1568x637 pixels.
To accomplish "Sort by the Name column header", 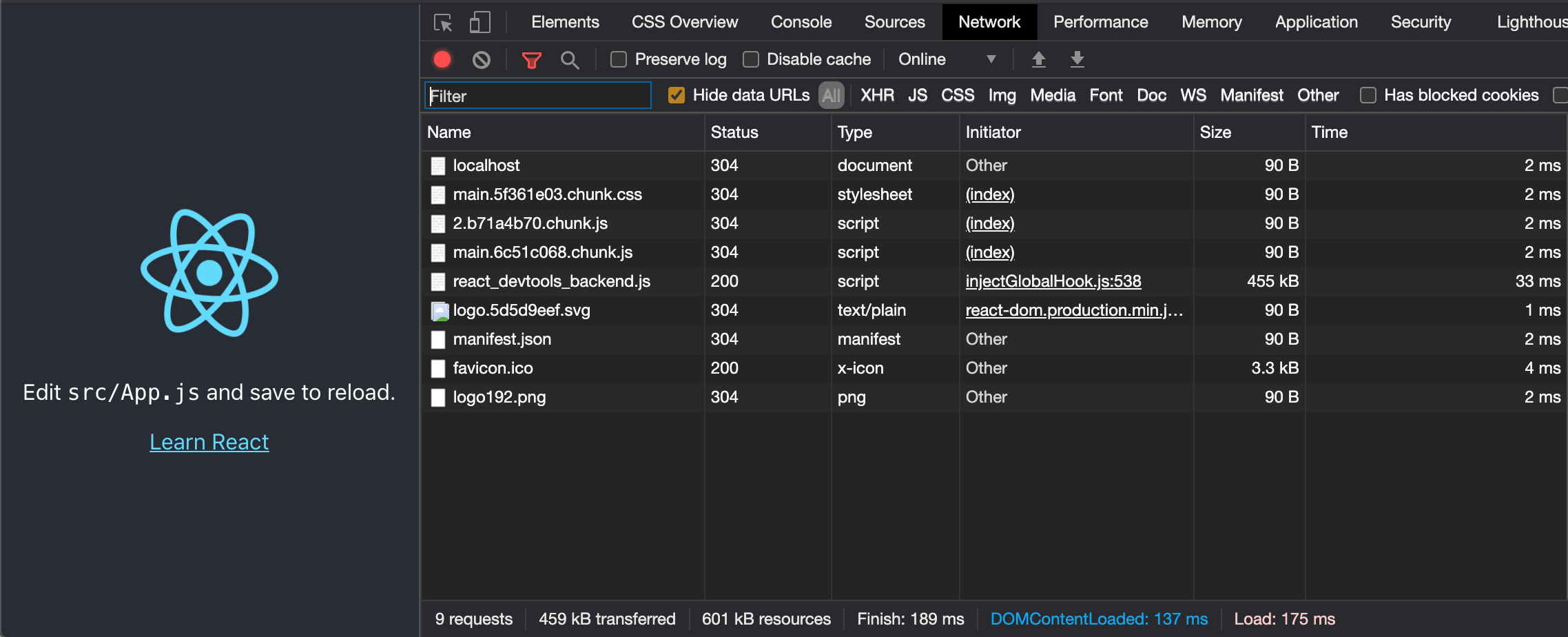I will 563,132.
